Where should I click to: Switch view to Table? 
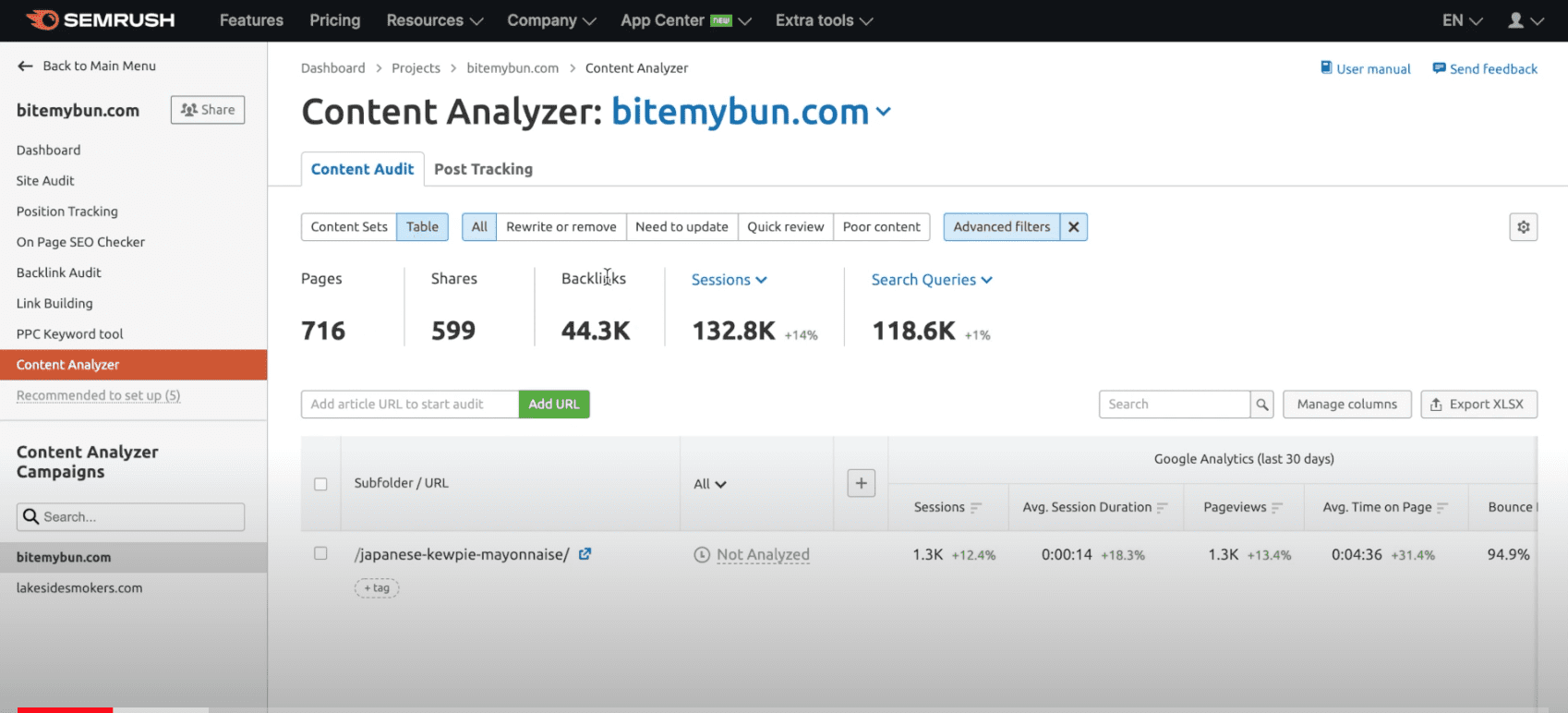tap(423, 227)
